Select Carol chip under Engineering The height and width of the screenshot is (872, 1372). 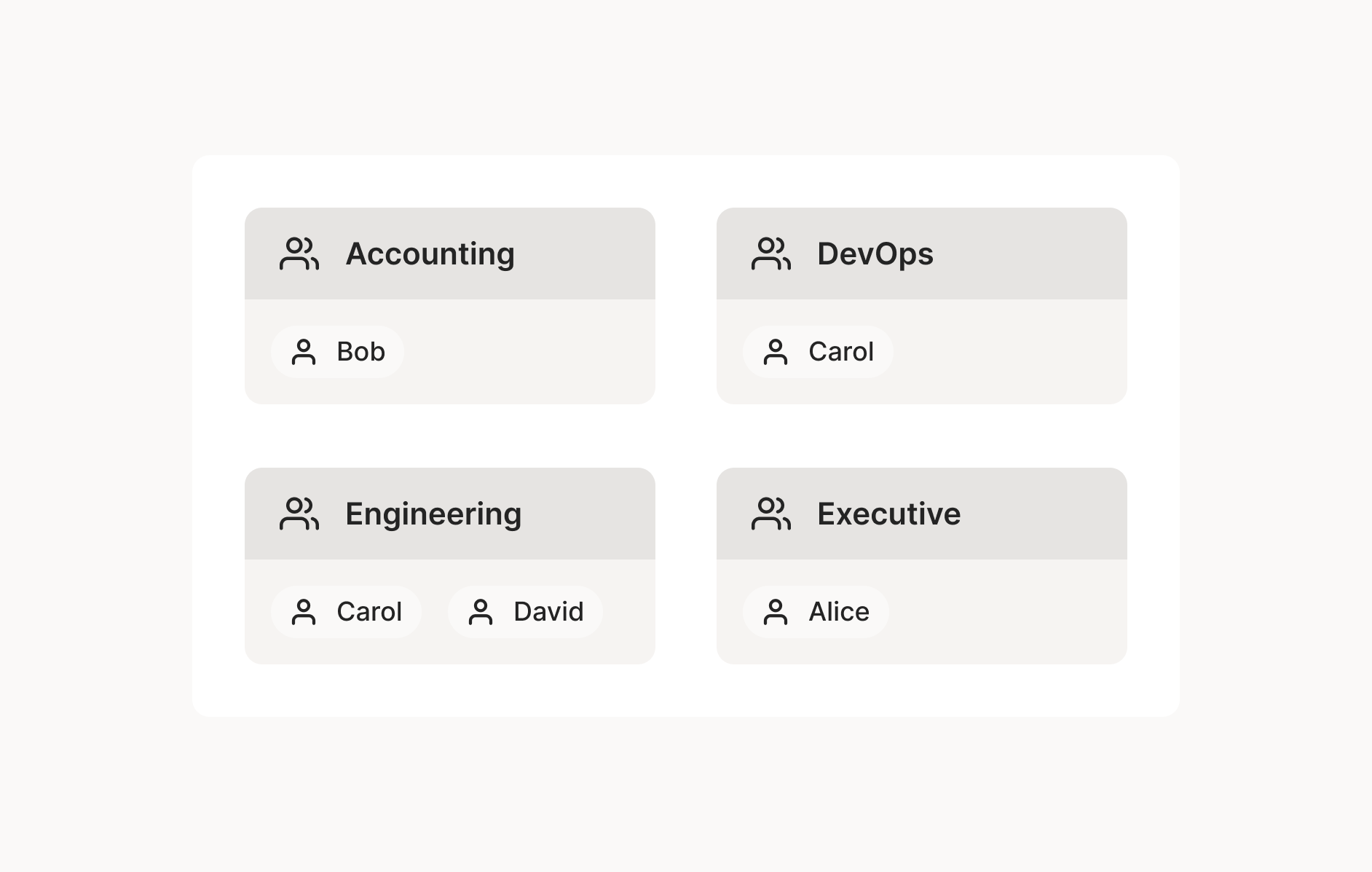[347, 612]
